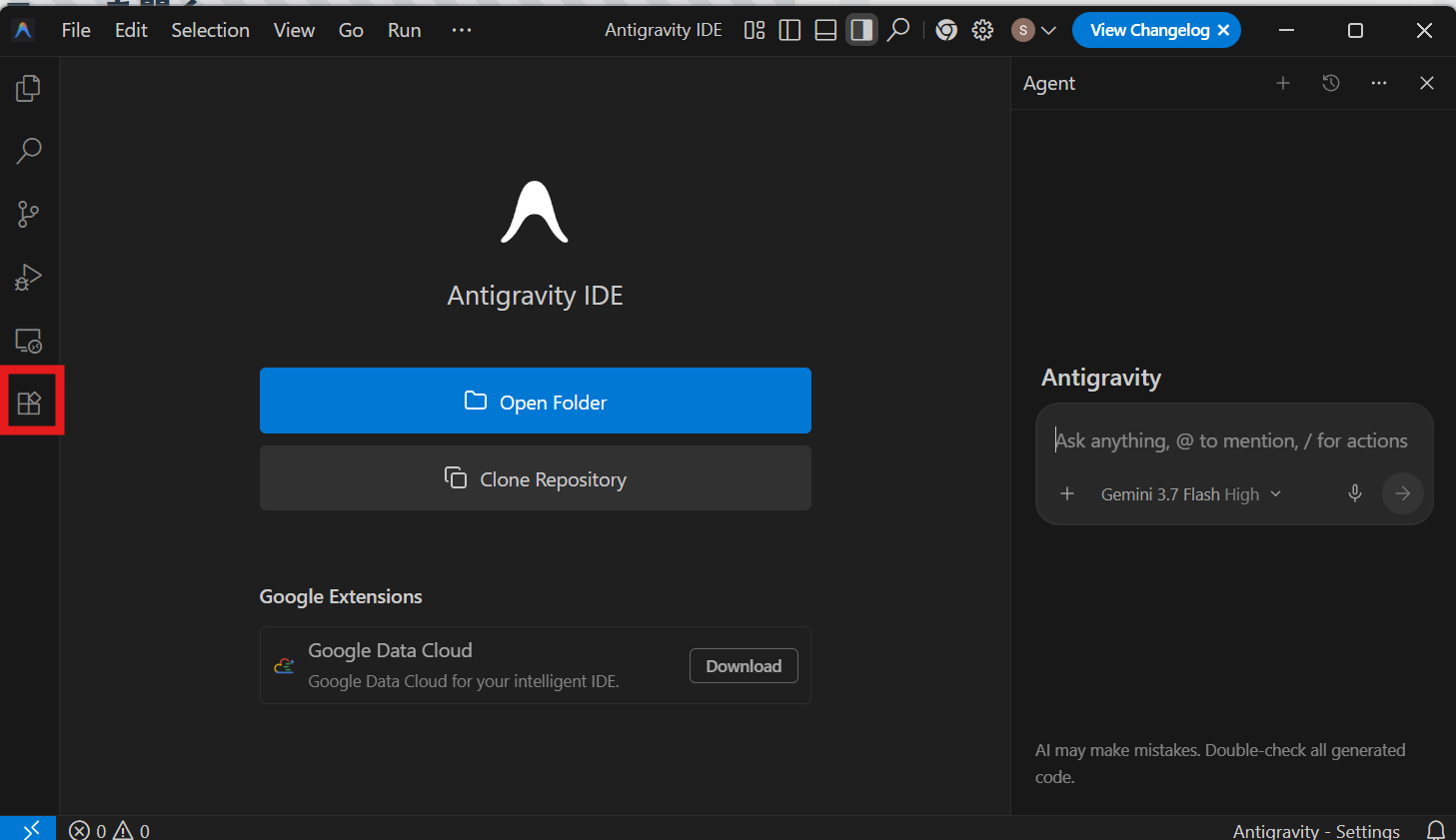Show more menu items via ellipsis

pyautogui.click(x=462, y=30)
